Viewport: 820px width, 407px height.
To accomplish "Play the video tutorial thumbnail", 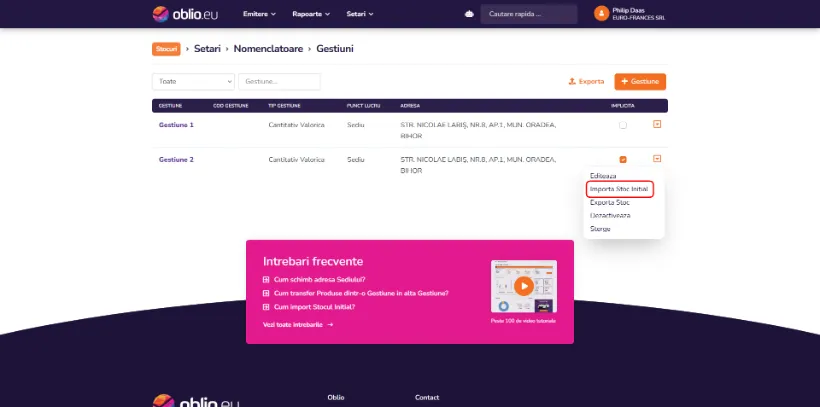I will (523, 285).
